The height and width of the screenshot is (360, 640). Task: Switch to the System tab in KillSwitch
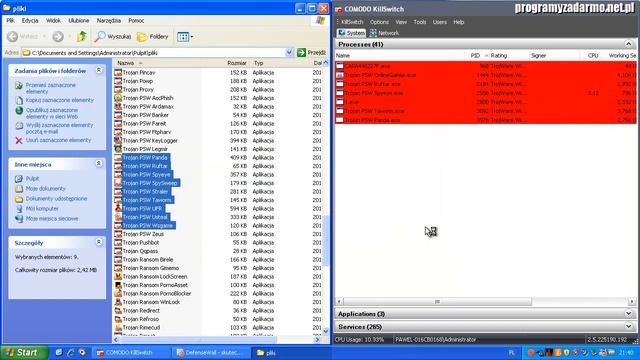click(x=351, y=33)
